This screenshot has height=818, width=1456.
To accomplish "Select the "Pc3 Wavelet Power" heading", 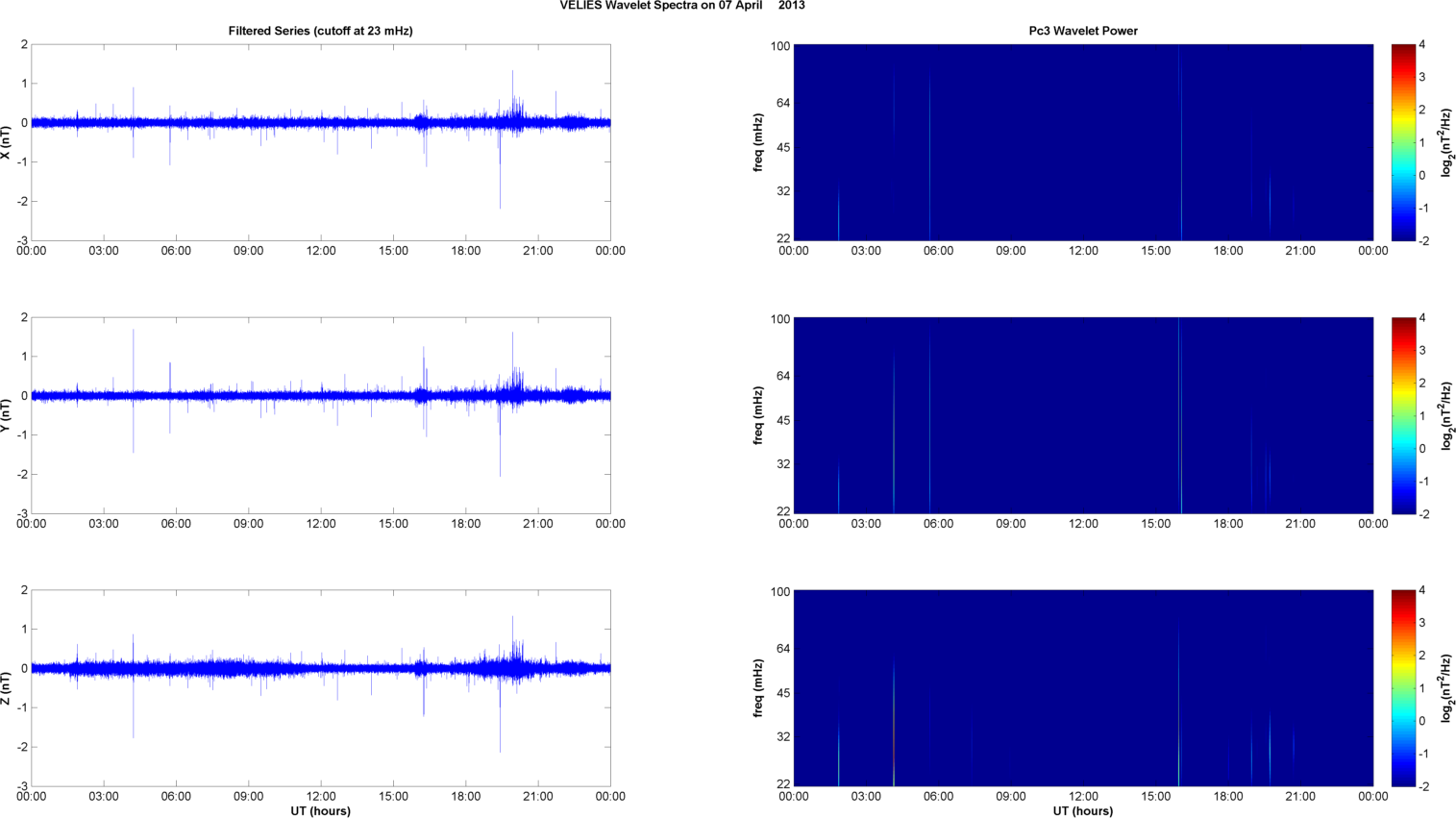I will point(1083,31).
